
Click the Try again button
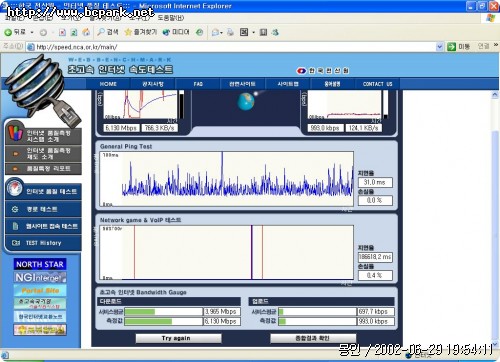click(x=178, y=338)
